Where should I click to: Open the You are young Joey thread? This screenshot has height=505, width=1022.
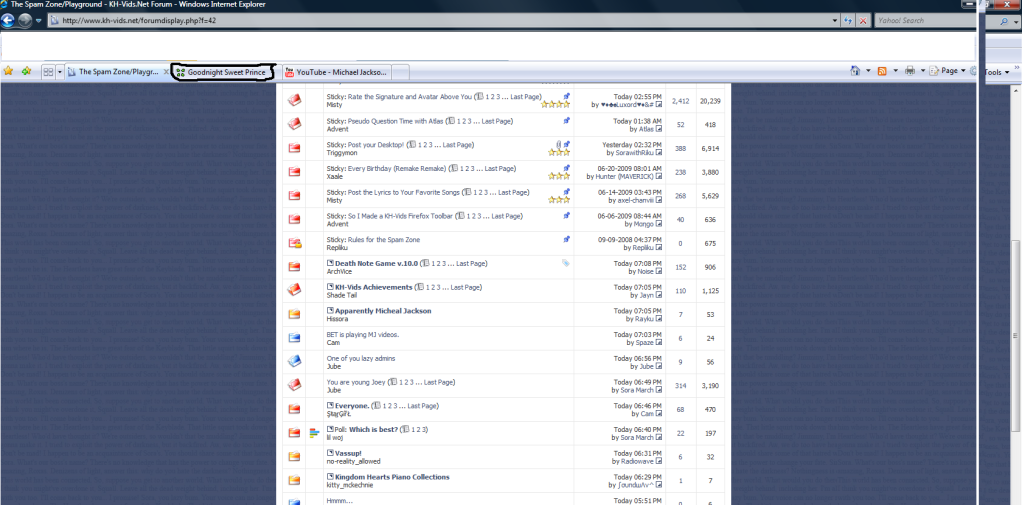point(356,382)
